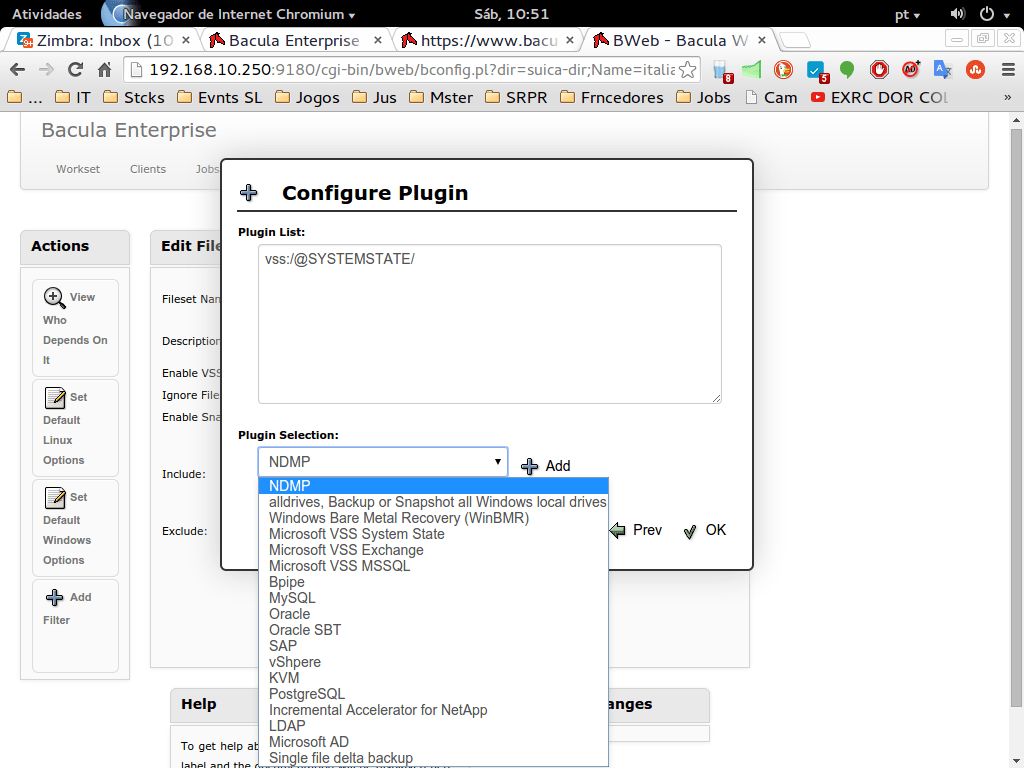The height and width of the screenshot is (768, 1024).
Task: Pick the SAP plugin option
Action: point(434,646)
